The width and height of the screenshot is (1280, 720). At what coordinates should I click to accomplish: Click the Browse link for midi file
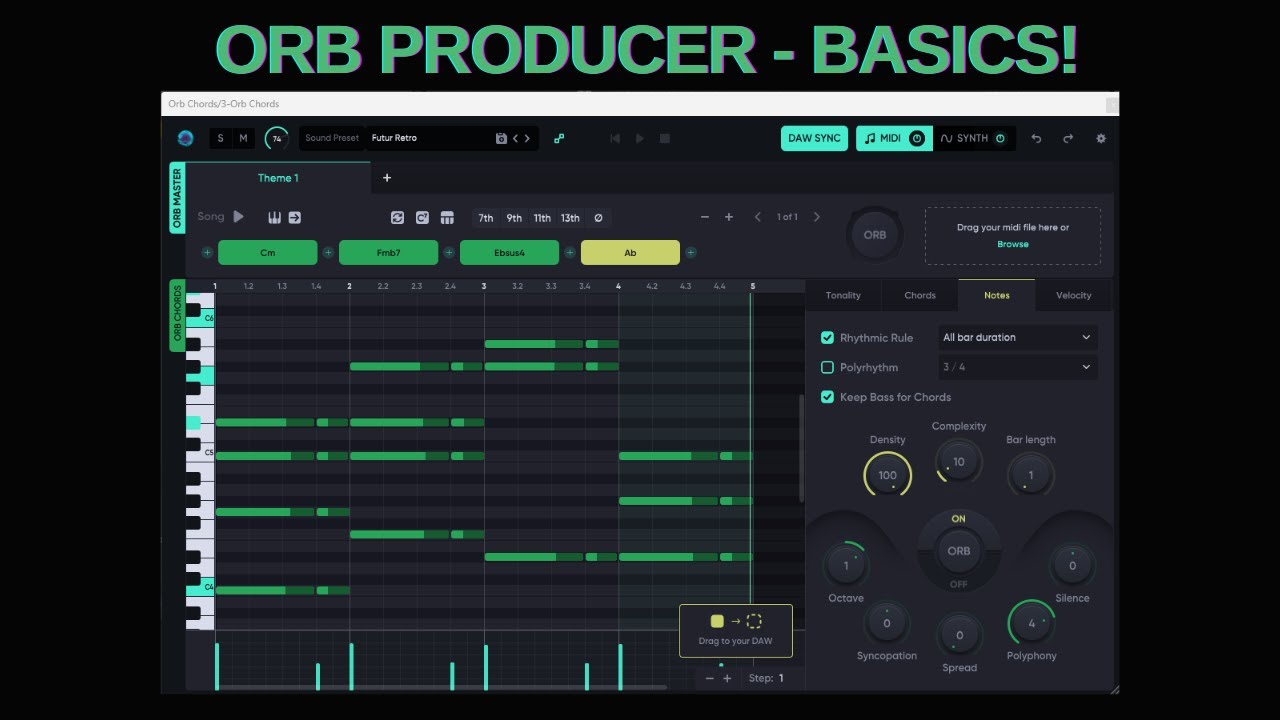(1012, 244)
